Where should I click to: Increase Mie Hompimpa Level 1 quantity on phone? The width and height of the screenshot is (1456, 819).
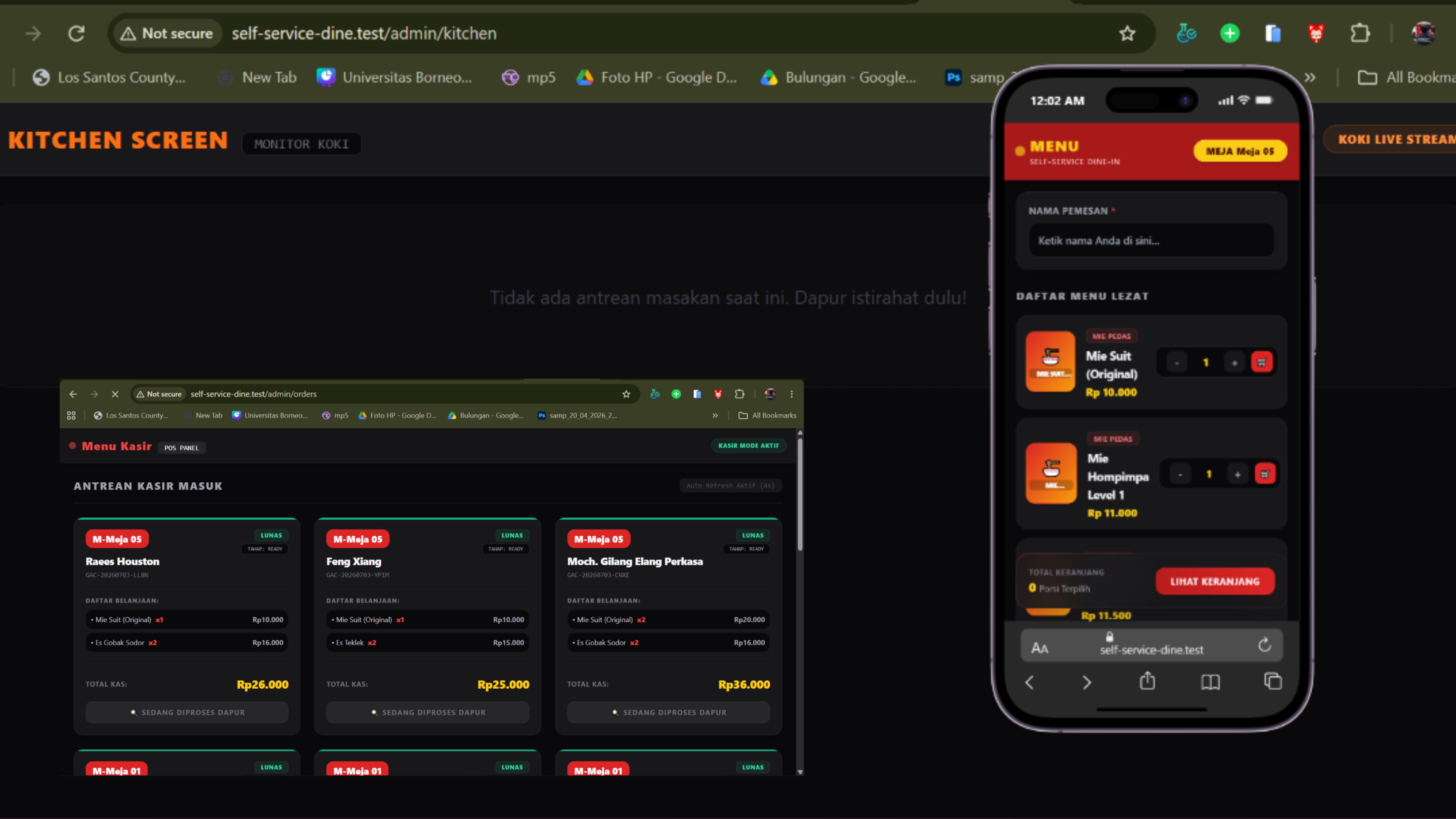click(1237, 474)
